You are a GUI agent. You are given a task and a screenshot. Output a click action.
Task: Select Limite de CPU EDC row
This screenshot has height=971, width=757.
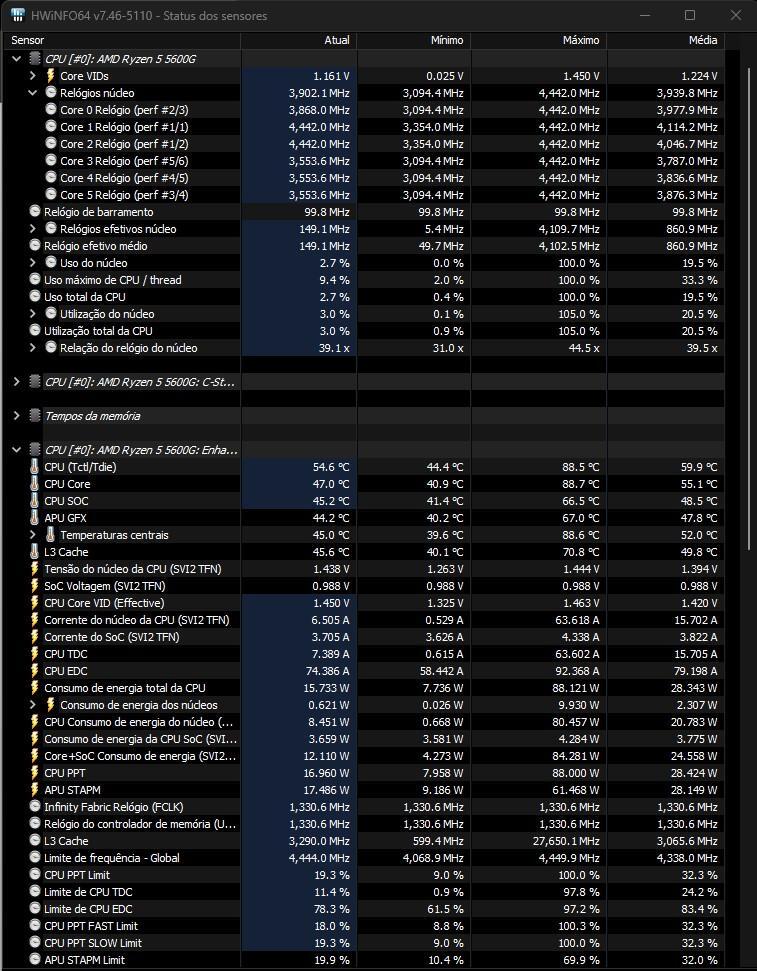click(x=364, y=908)
